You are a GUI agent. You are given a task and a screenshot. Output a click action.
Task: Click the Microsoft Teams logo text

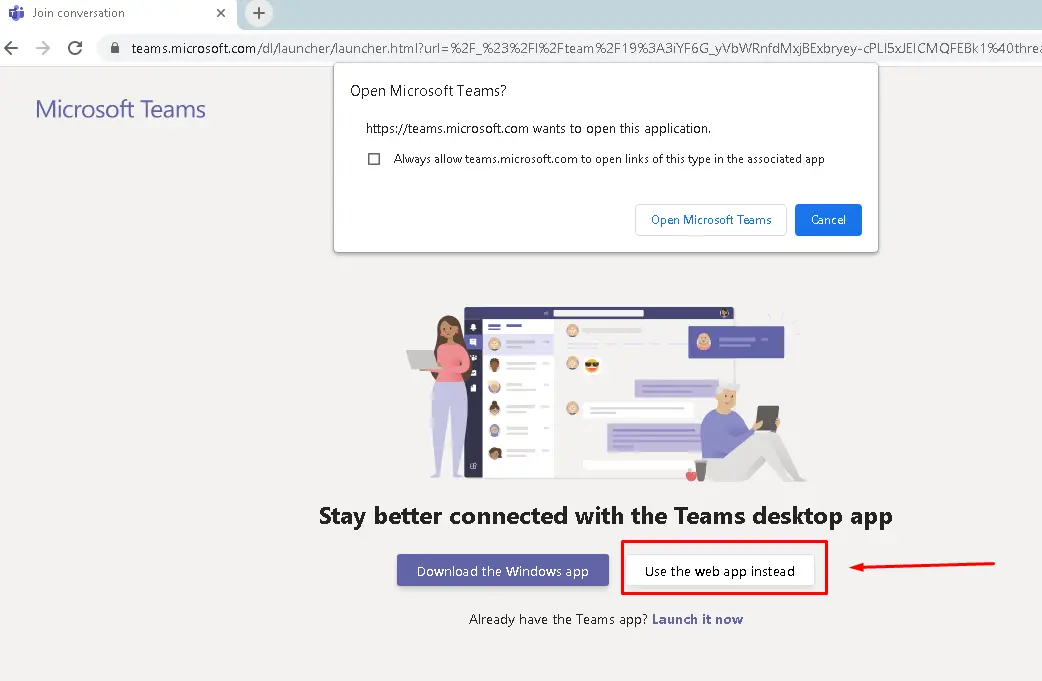click(x=120, y=109)
